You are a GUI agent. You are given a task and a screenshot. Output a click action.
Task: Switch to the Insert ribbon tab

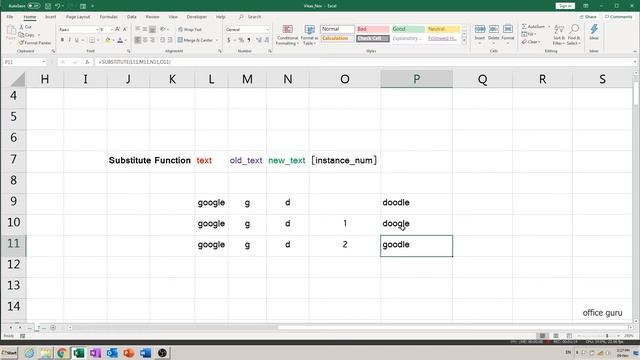tap(51, 17)
